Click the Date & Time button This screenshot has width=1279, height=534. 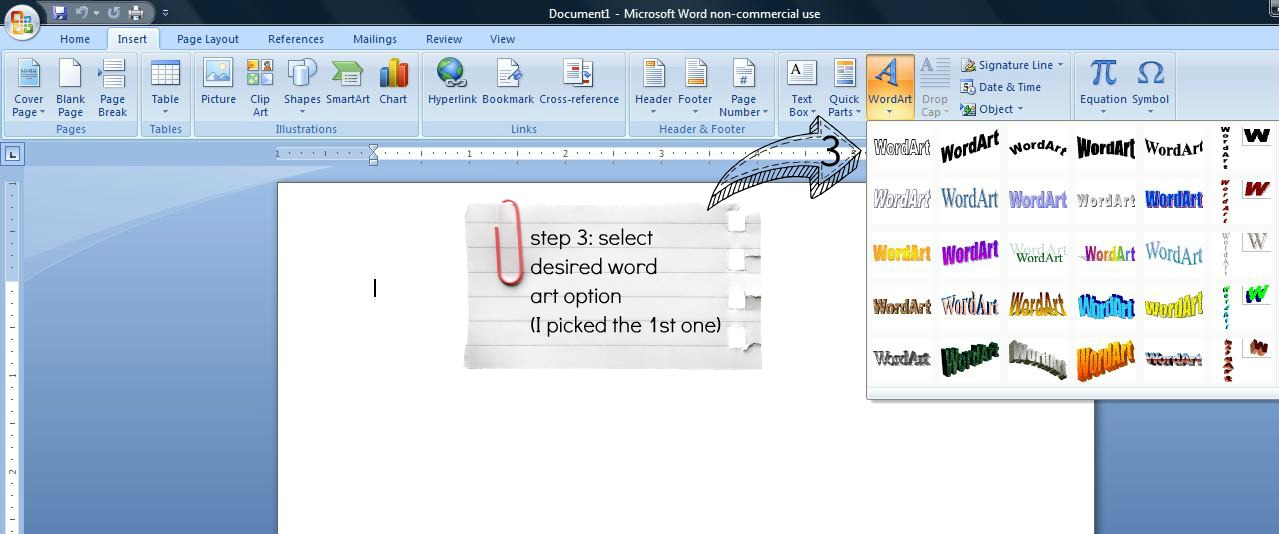click(x=1001, y=87)
